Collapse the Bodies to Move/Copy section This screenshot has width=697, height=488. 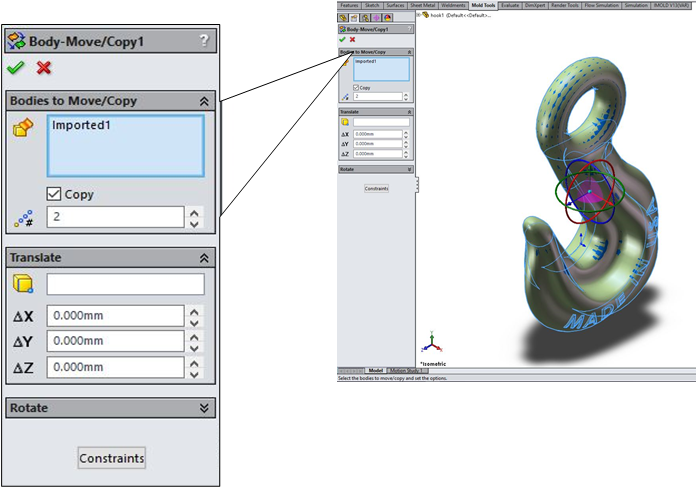[204, 101]
